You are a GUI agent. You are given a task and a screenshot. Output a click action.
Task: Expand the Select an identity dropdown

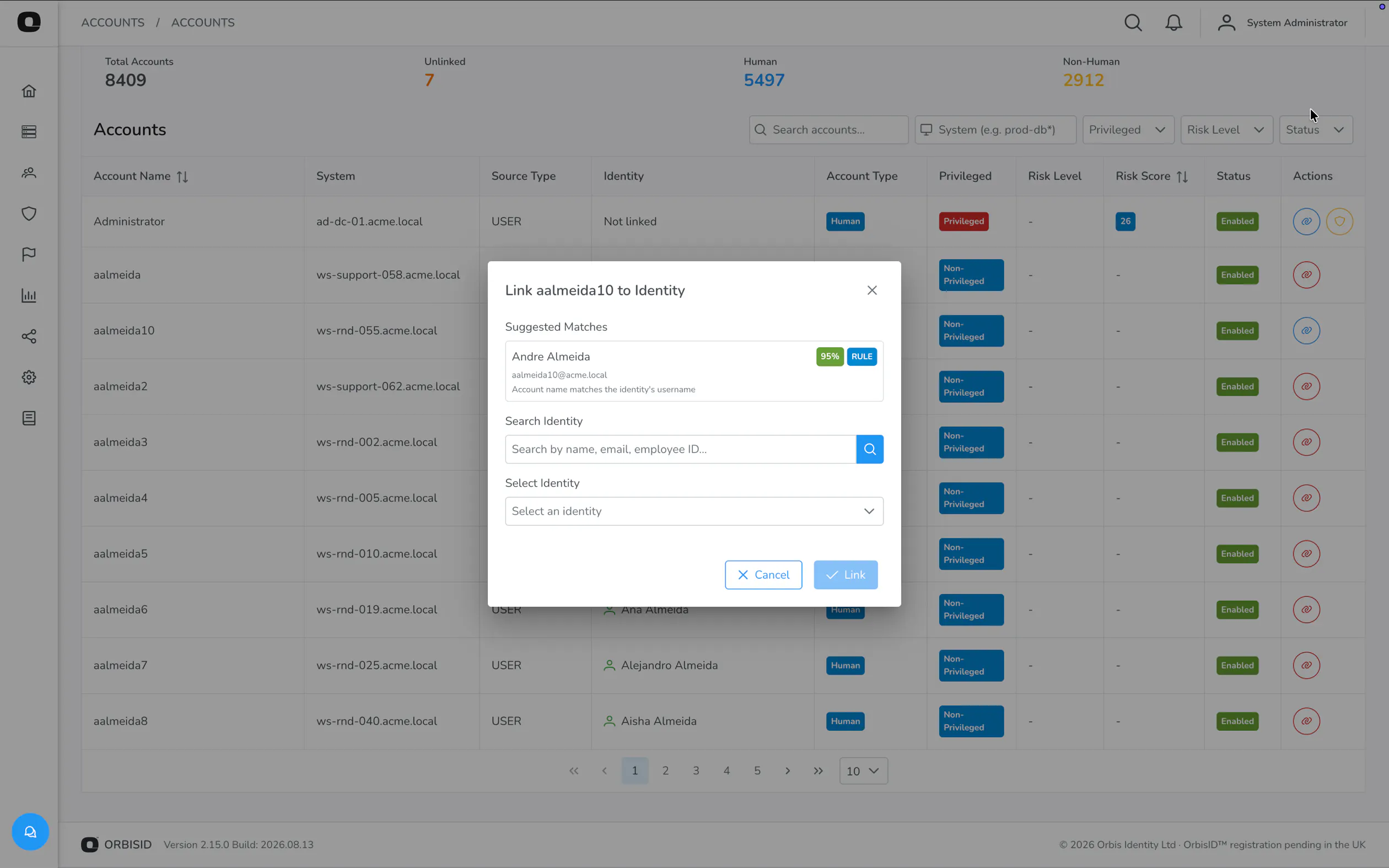point(694,511)
